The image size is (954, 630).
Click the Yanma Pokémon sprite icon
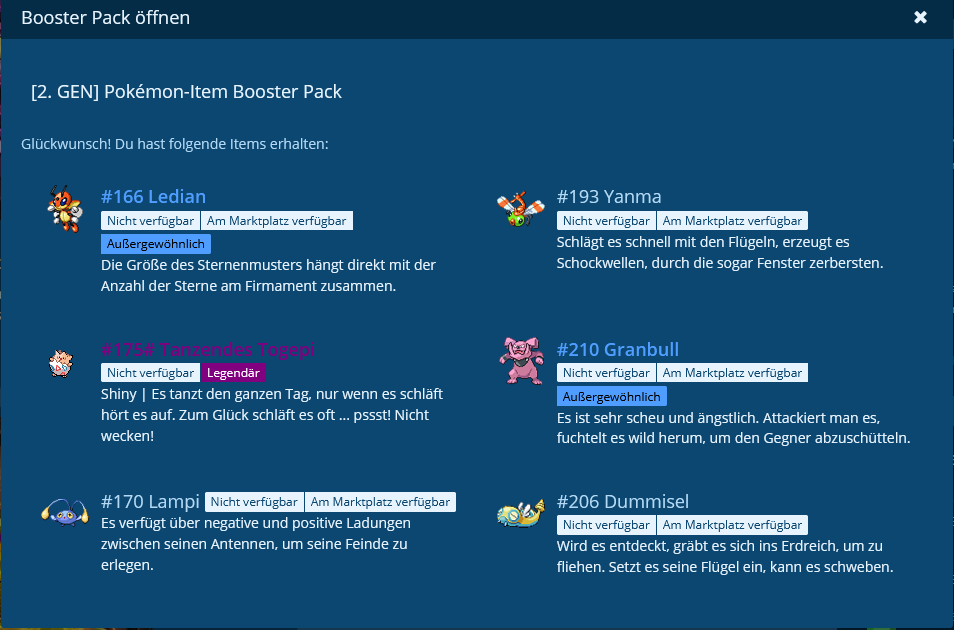click(x=520, y=210)
